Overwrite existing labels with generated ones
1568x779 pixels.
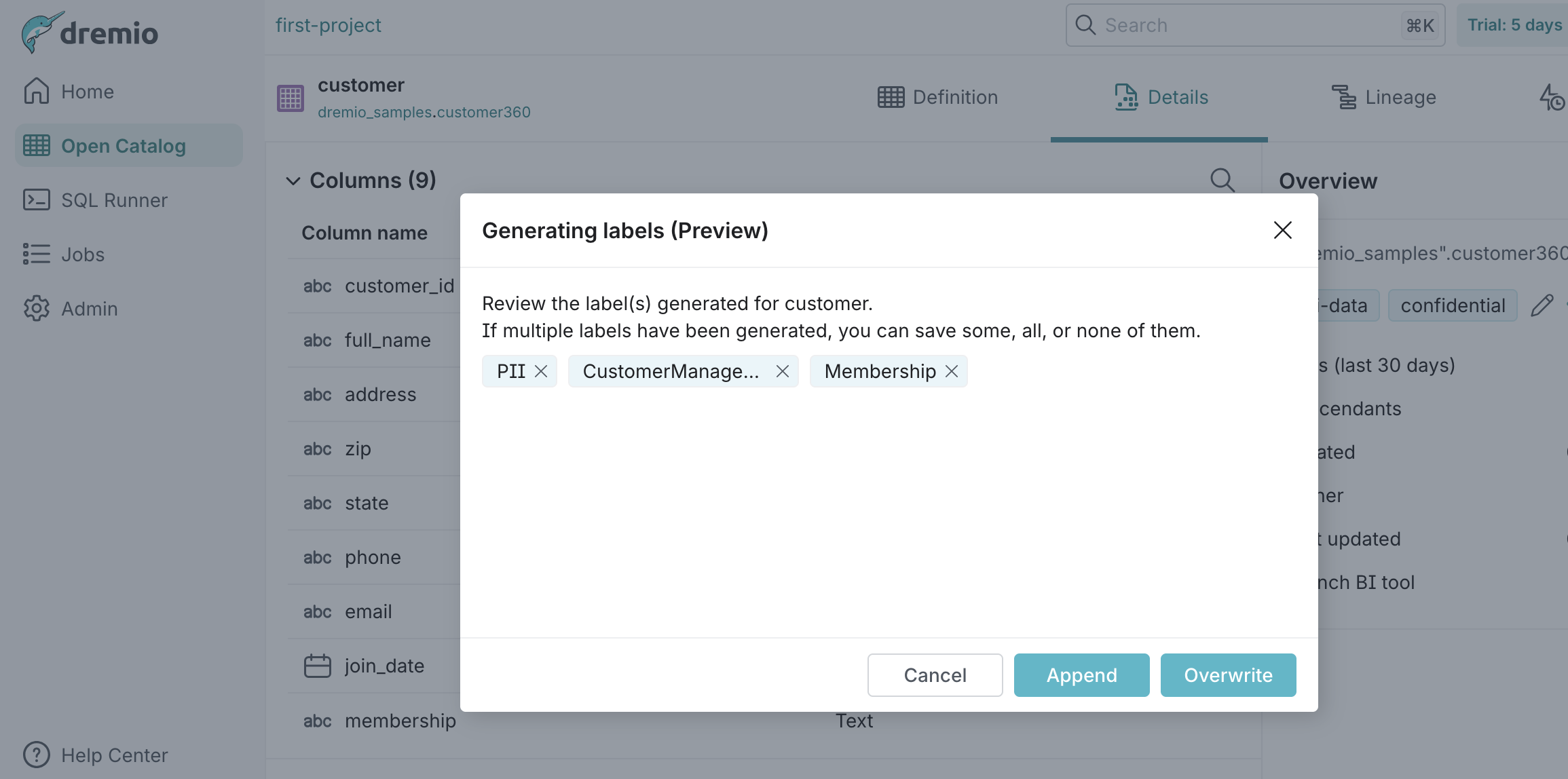pyautogui.click(x=1228, y=674)
